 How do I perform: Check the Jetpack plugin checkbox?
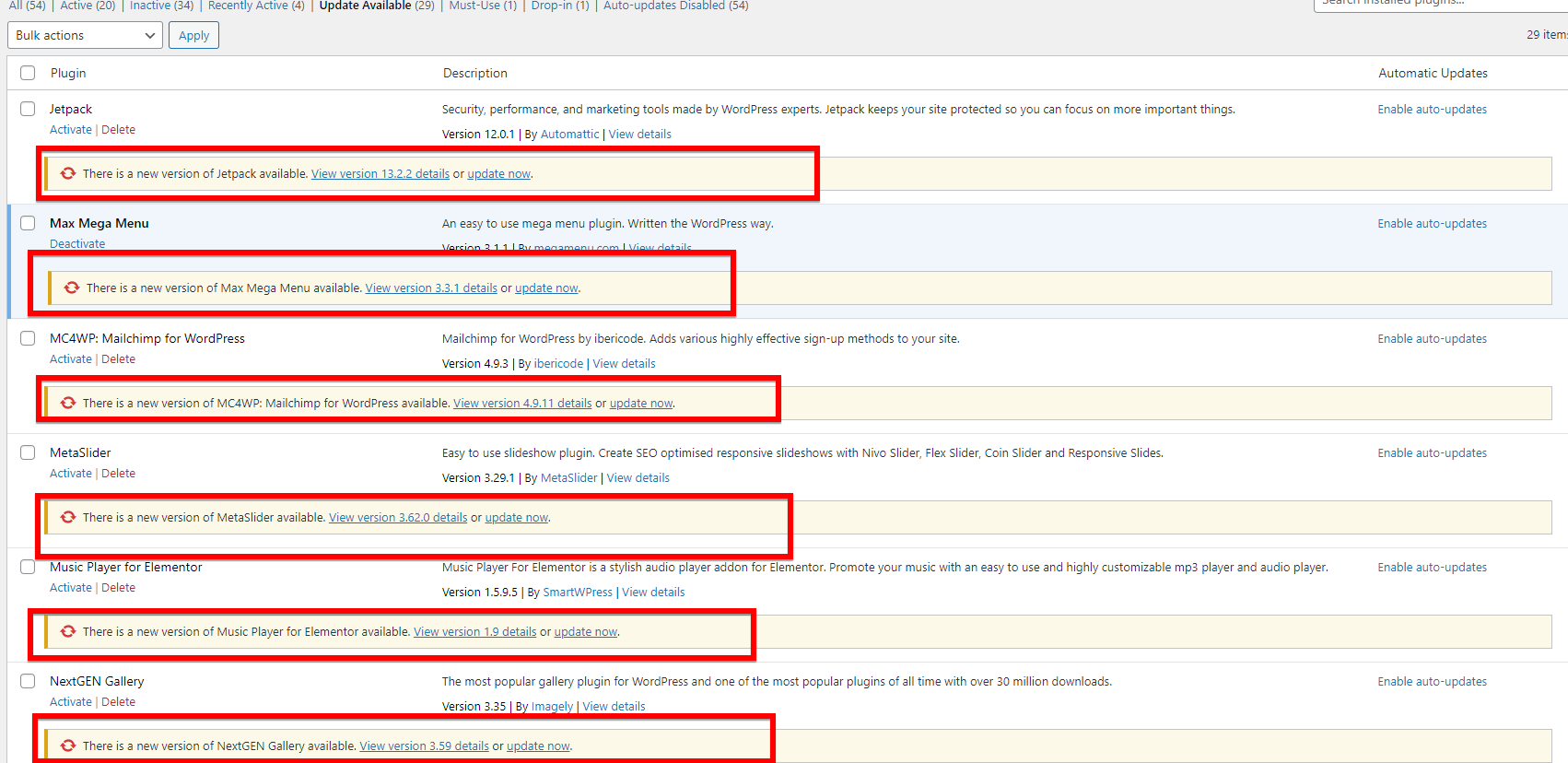[28, 109]
